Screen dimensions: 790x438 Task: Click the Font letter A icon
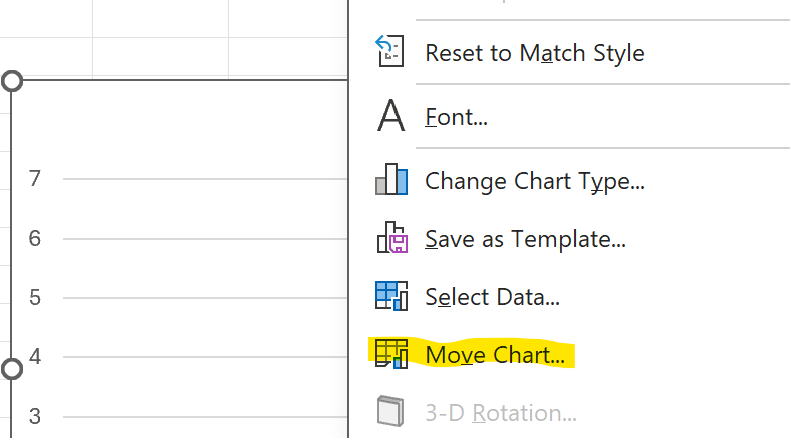[390, 116]
